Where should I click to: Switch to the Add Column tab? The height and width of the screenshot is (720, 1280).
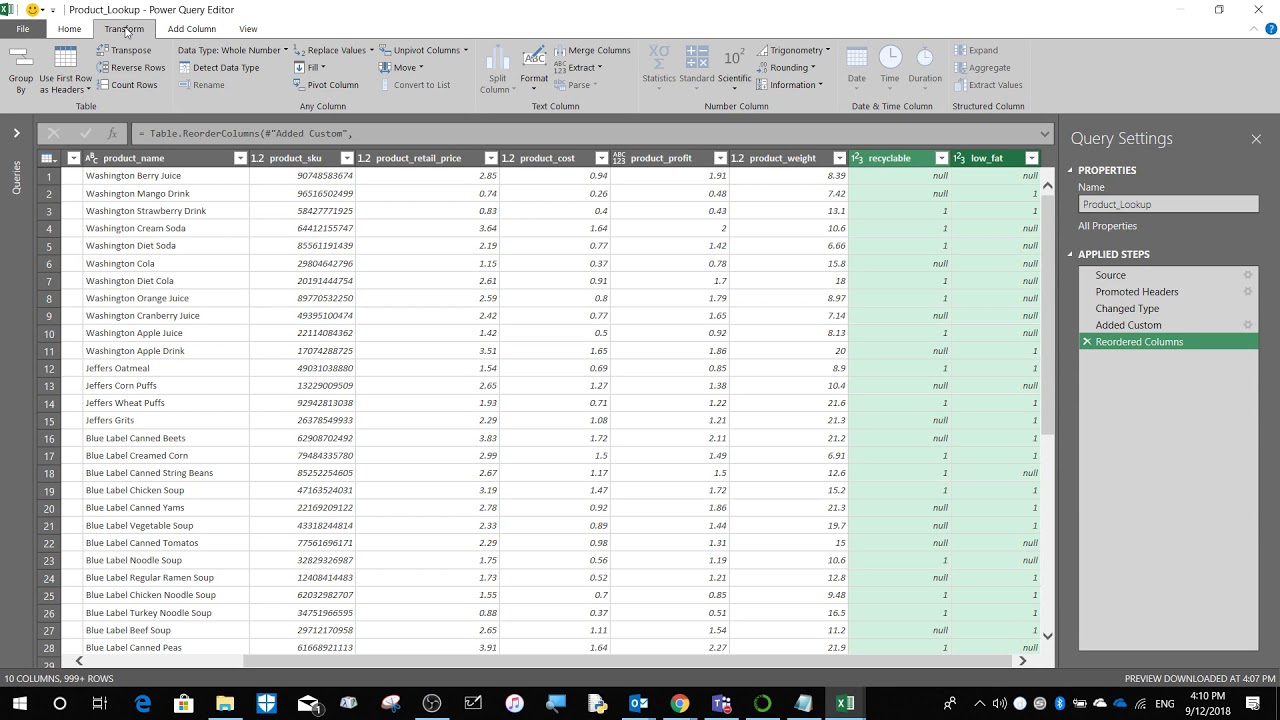click(x=192, y=29)
